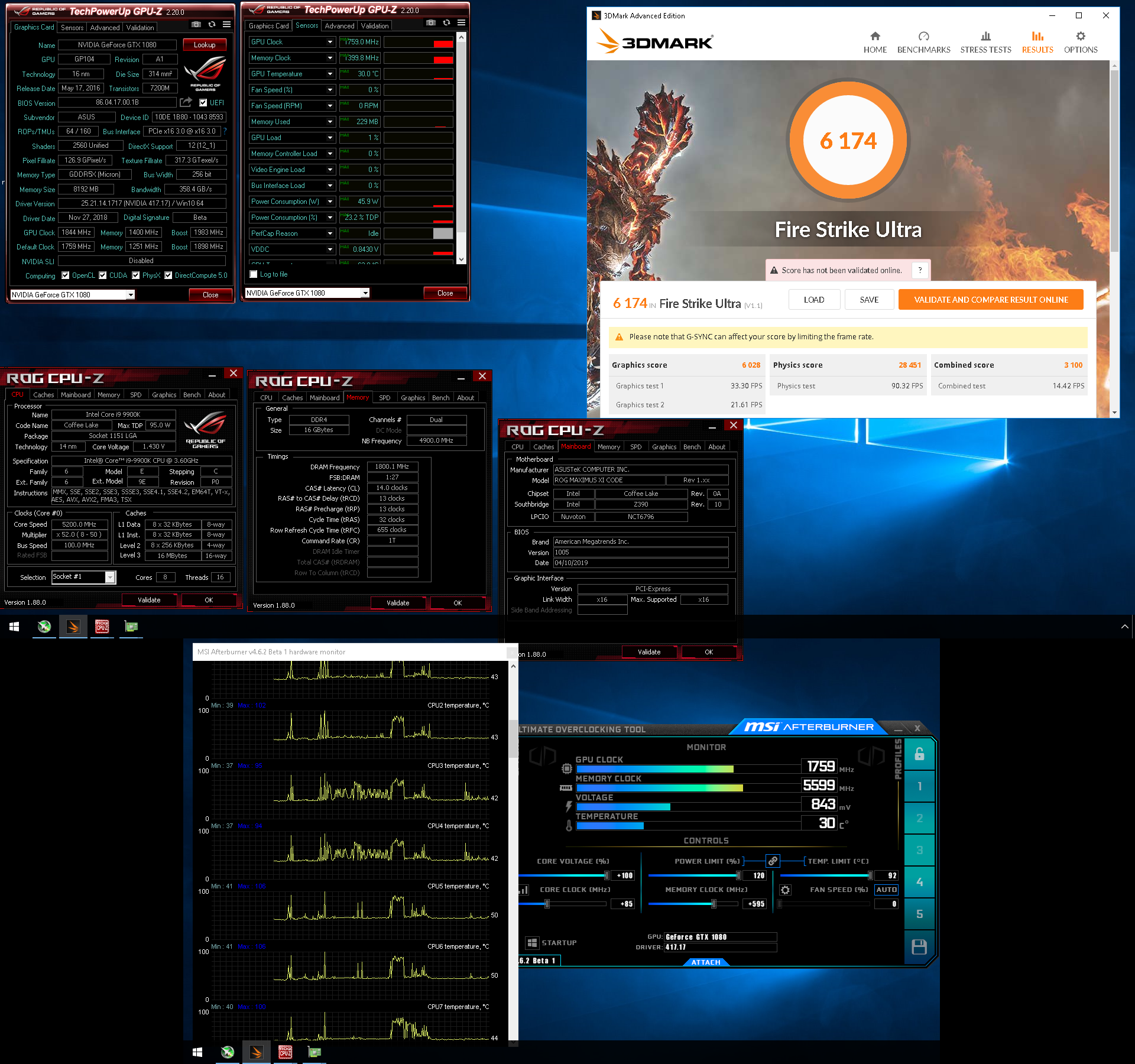Open Bench tab in the CPU-Z mainboard window
The width and height of the screenshot is (1135, 1064).
(x=692, y=447)
